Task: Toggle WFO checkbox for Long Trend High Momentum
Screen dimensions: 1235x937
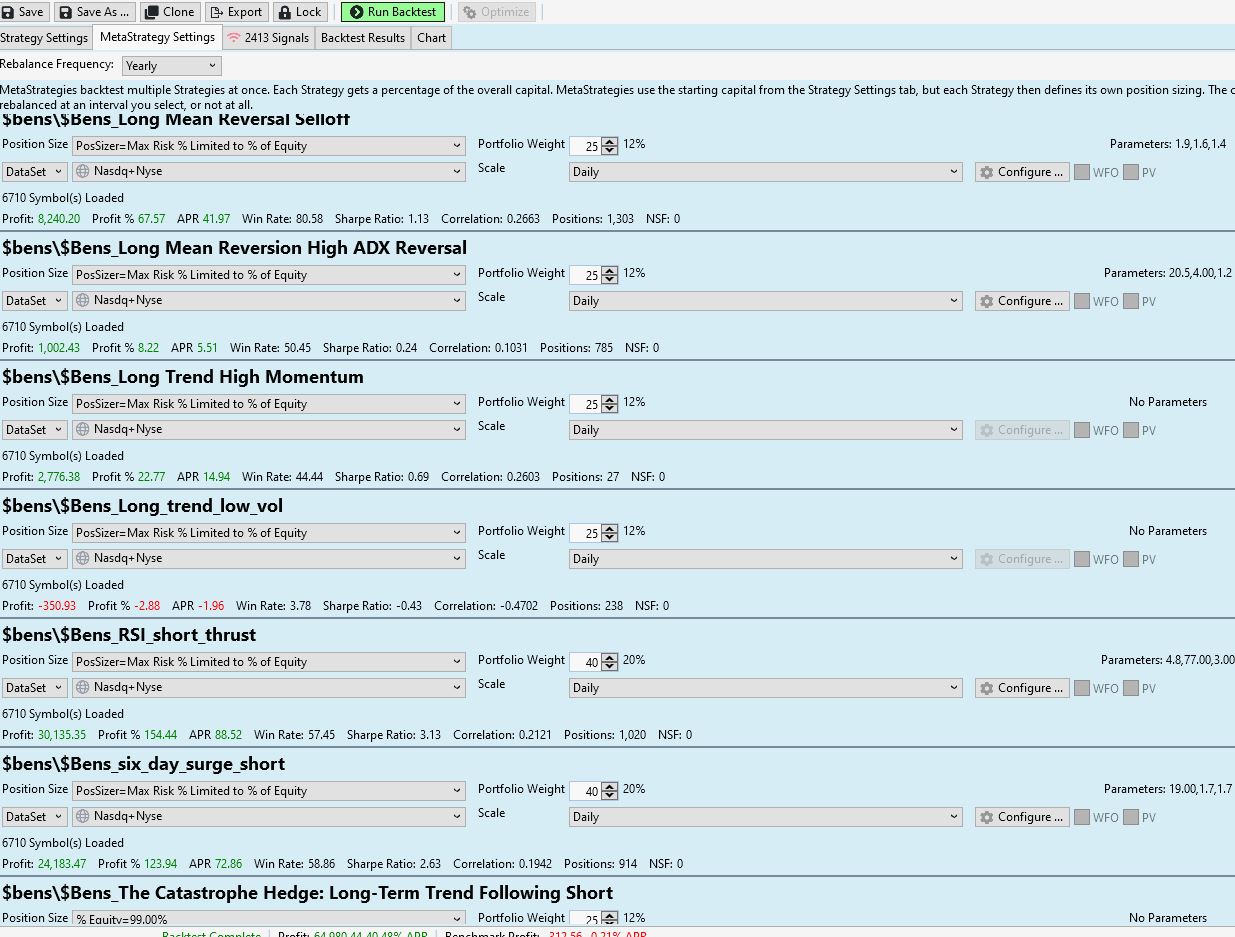Action: click(1082, 430)
